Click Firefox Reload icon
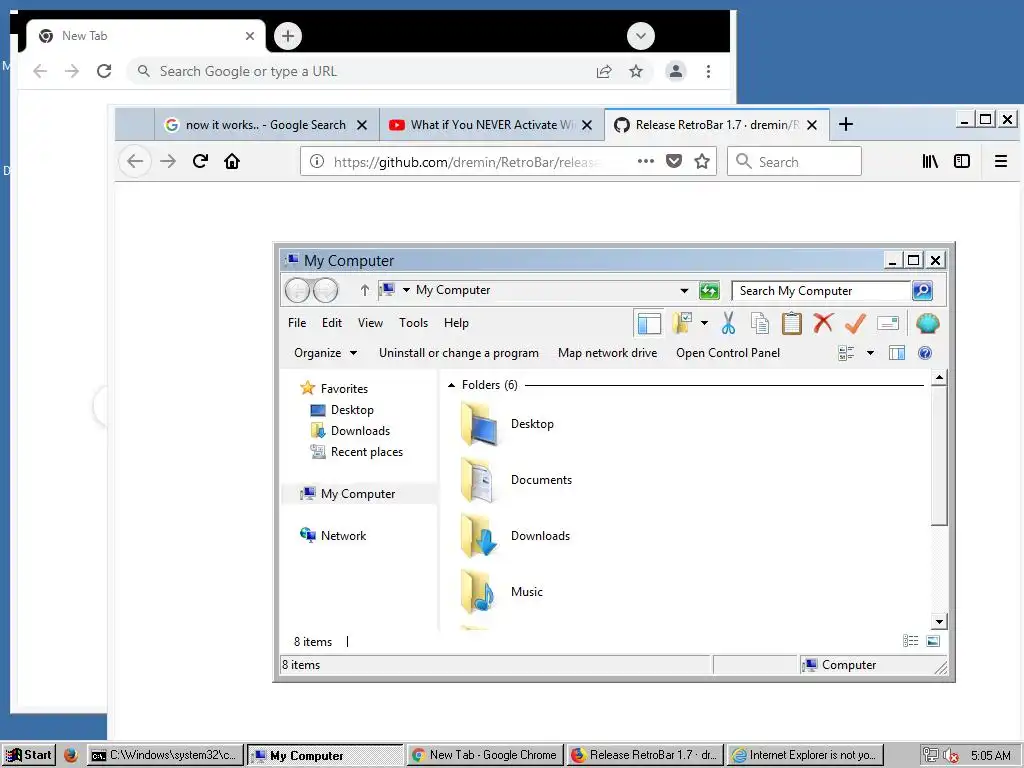Image resolution: width=1024 pixels, height=768 pixels. click(x=200, y=161)
